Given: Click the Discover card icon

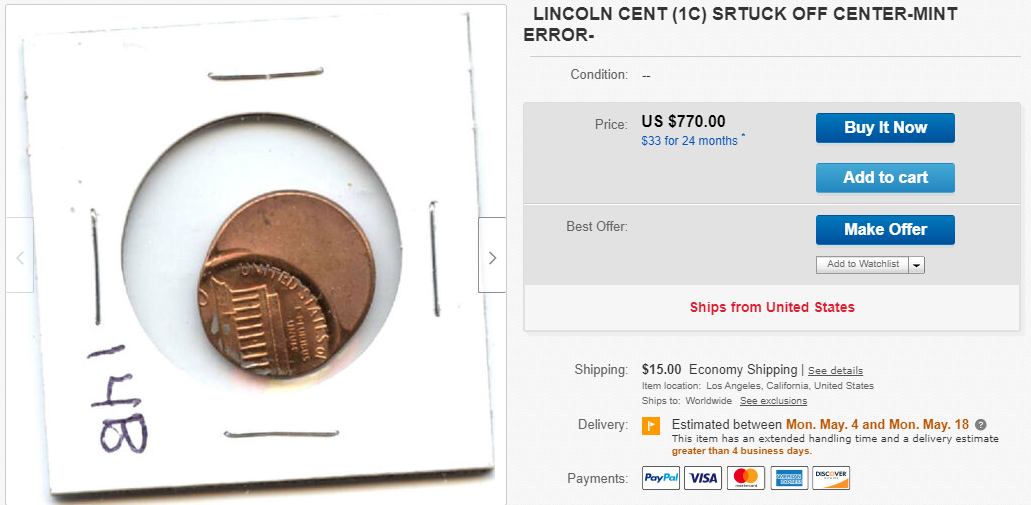Looking at the screenshot, I should pyautogui.click(x=831, y=478).
